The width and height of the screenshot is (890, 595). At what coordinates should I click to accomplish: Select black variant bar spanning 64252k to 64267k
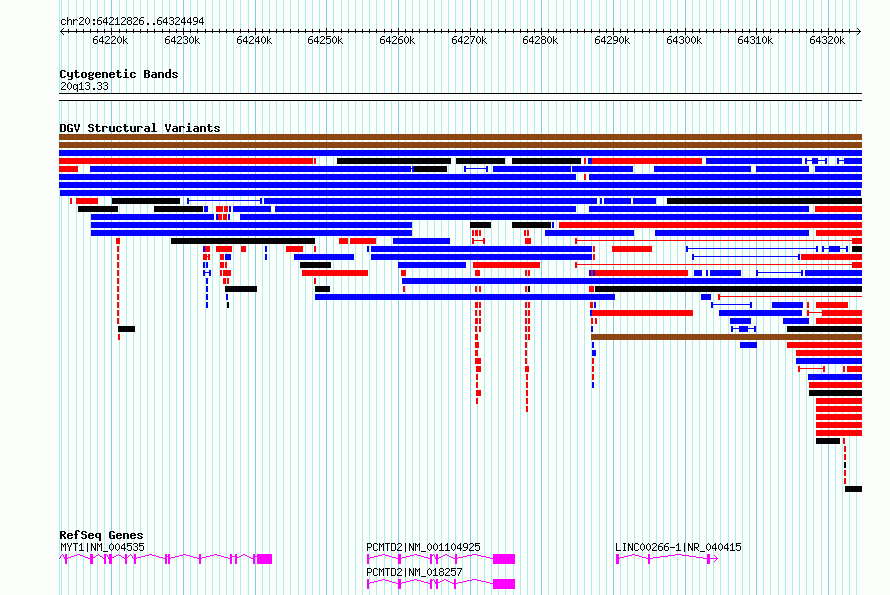tap(394, 161)
